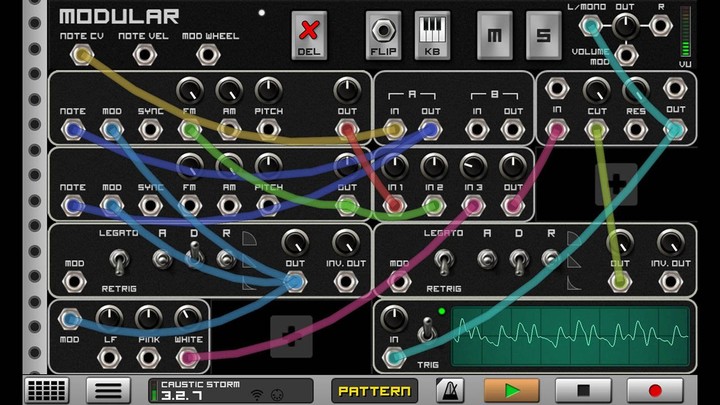Click CAUSTIC STORM 3.2.7 song display
The width and height of the screenshot is (720, 405).
(x=231, y=391)
